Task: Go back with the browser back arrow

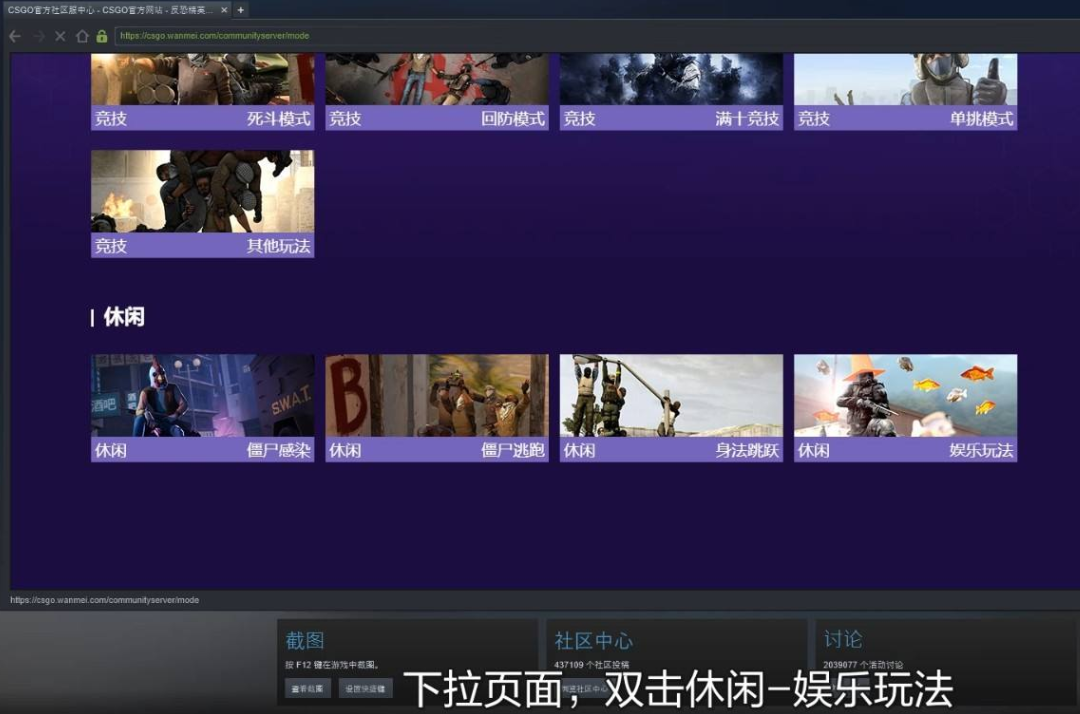Action: [15, 36]
